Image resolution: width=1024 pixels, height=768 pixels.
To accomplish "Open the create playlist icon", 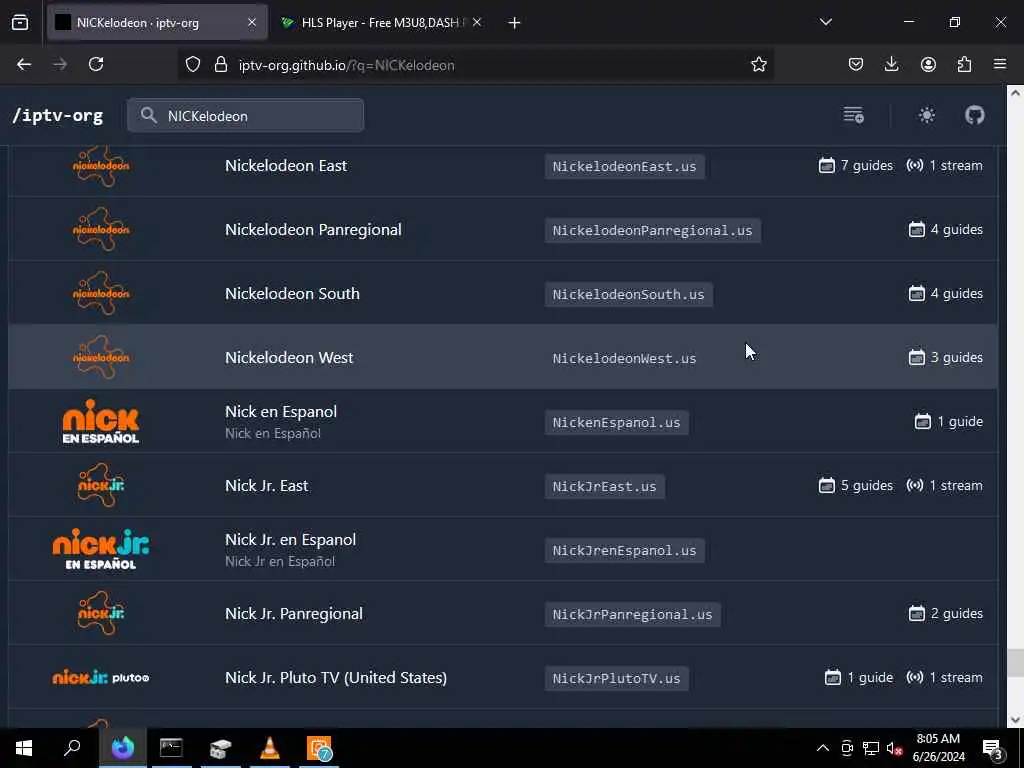I will [x=853, y=115].
